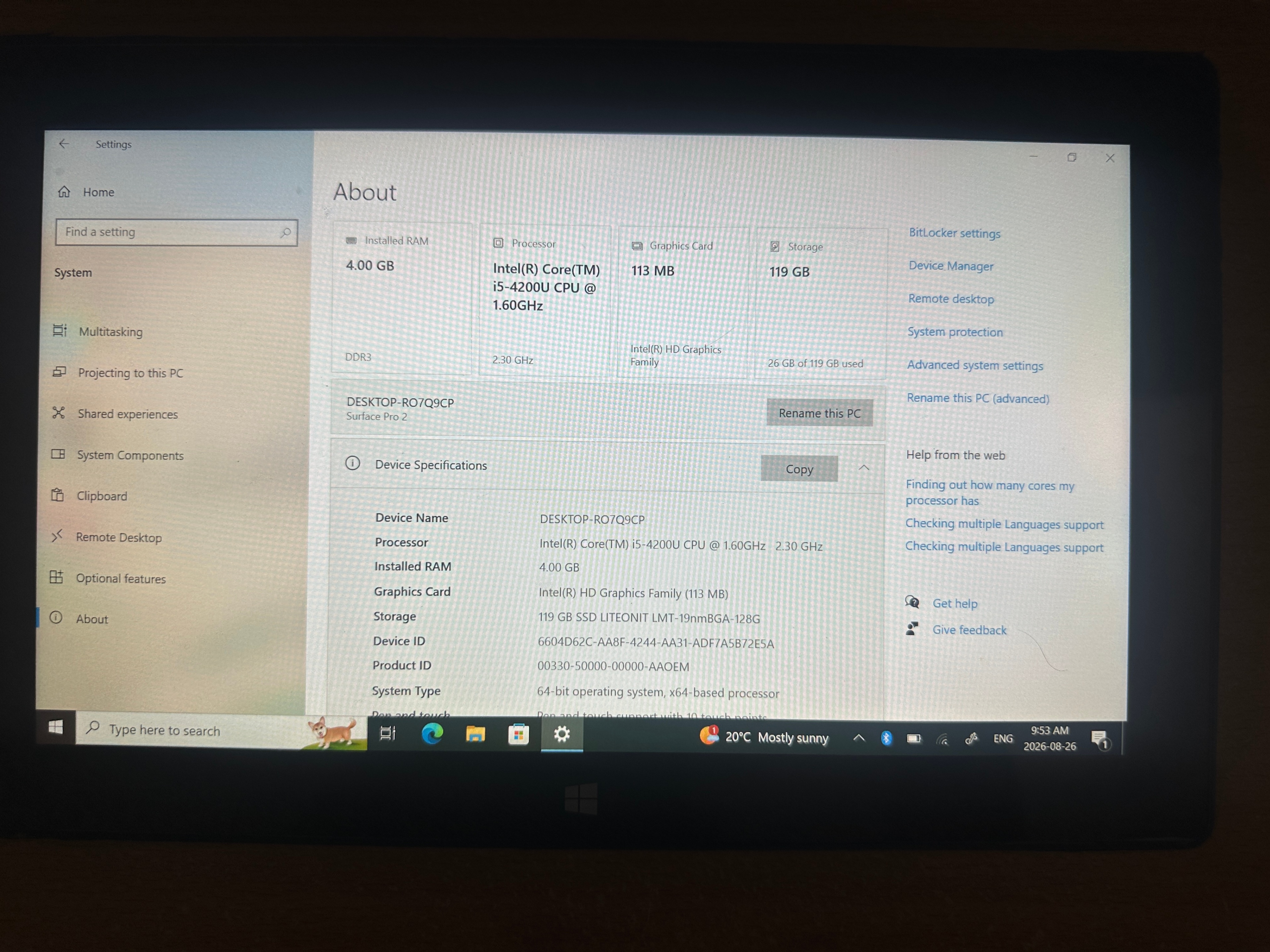Open Advanced system settings link
This screenshot has height=952, width=1270.
(975, 365)
